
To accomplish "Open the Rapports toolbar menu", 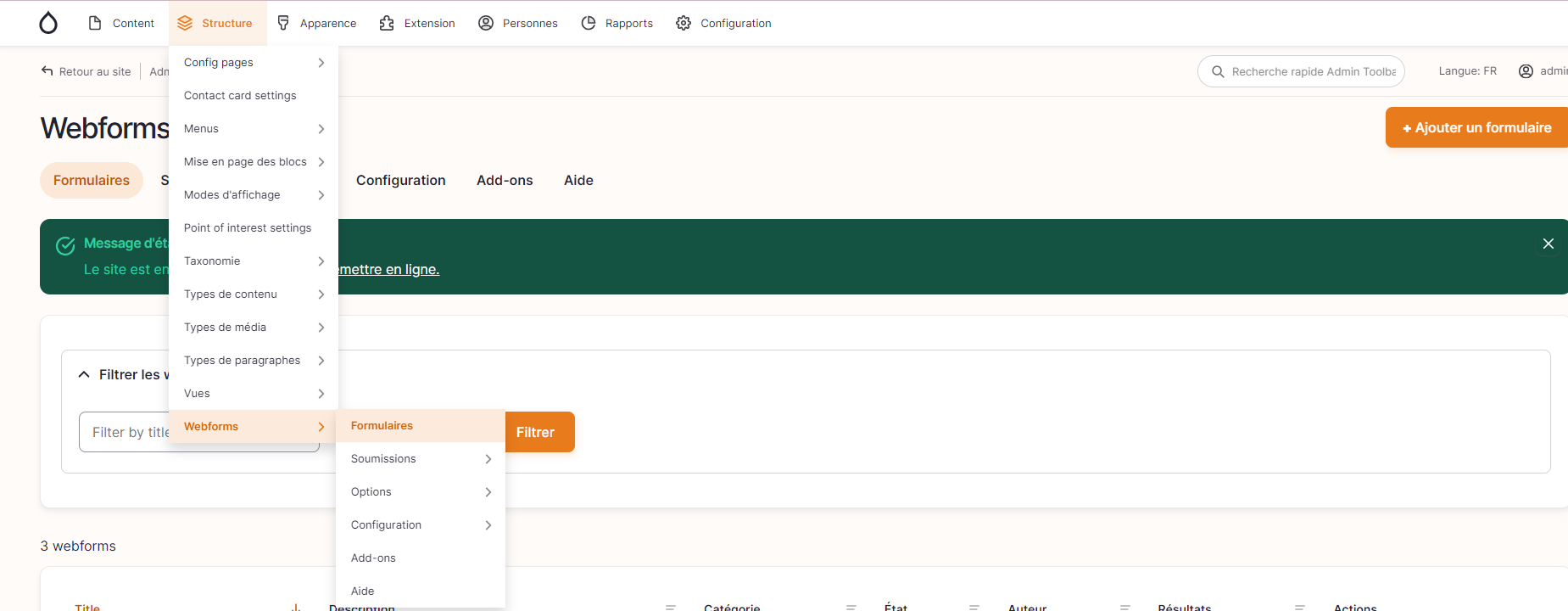I will (x=617, y=23).
